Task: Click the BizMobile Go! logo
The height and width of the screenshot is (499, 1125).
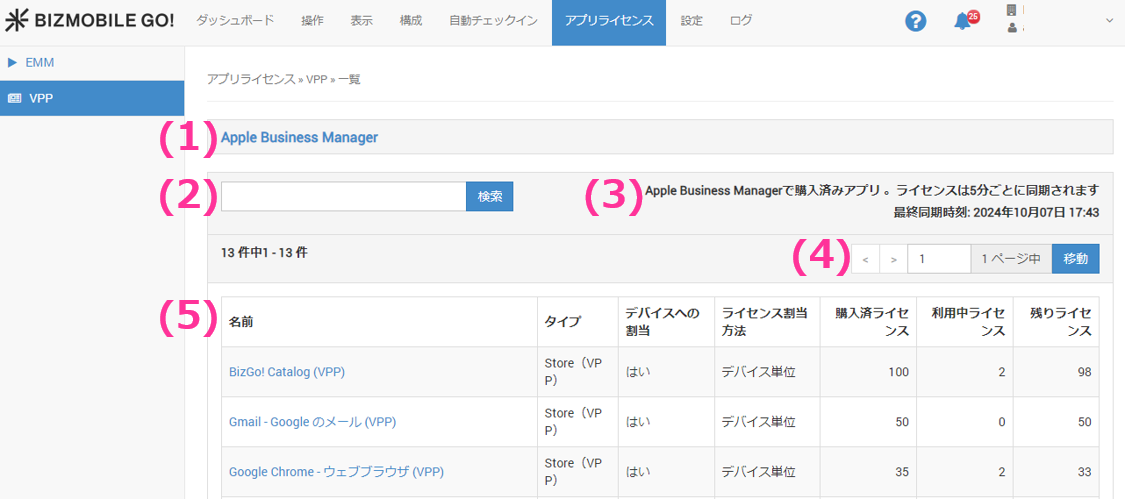Action: [x=89, y=21]
